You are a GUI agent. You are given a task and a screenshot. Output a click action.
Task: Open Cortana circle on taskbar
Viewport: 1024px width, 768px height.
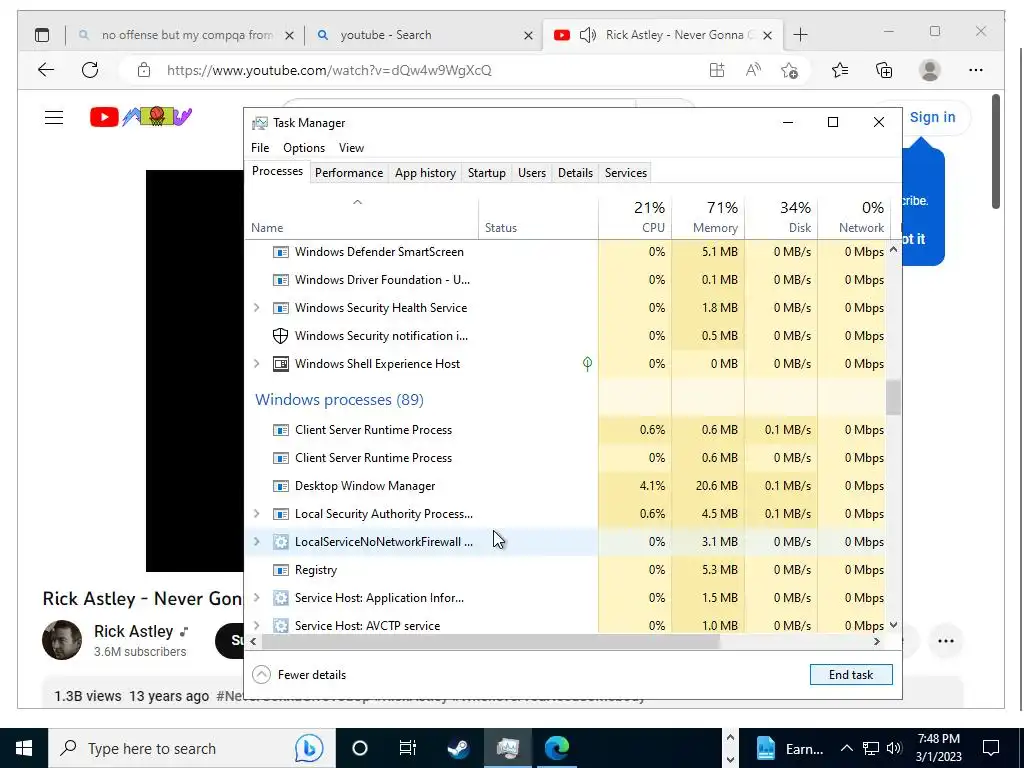360,748
